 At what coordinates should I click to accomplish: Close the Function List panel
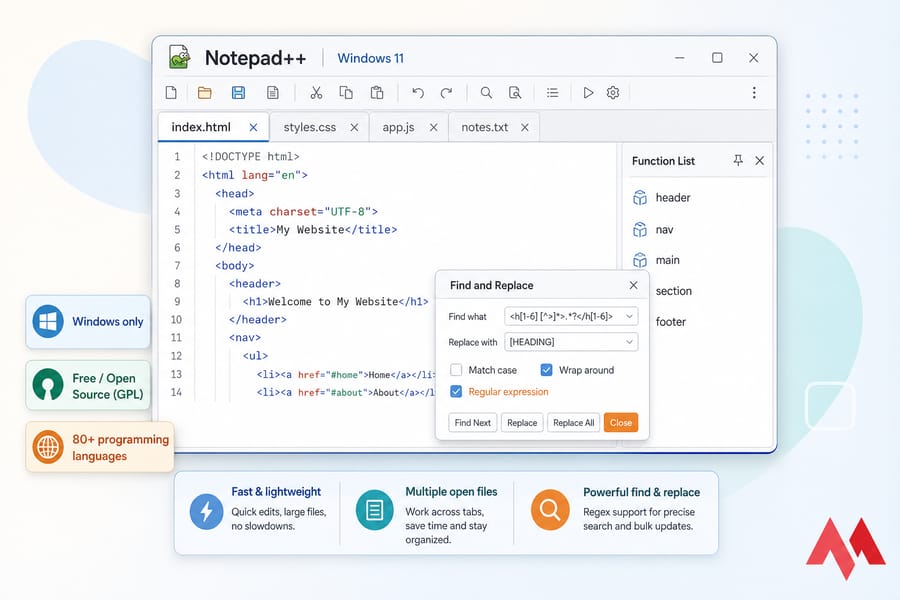759,161
